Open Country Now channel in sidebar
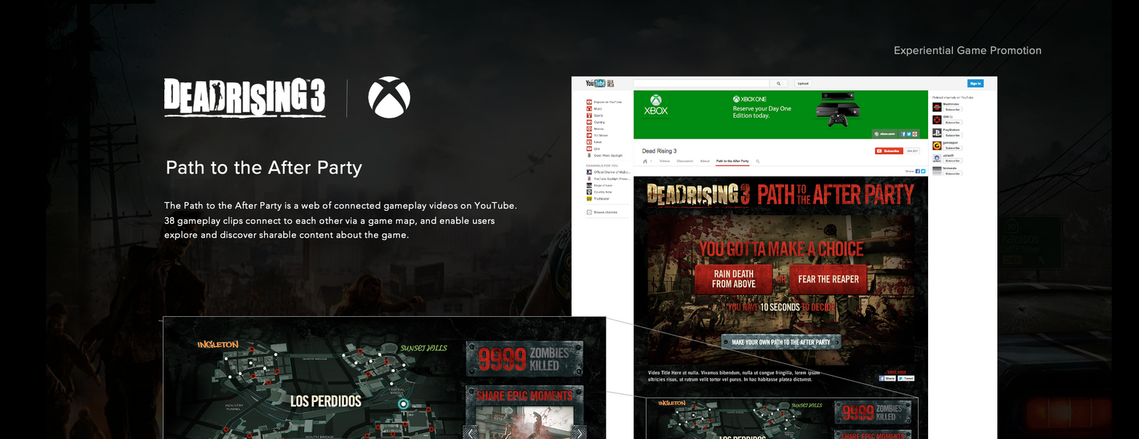 [599, 192]
